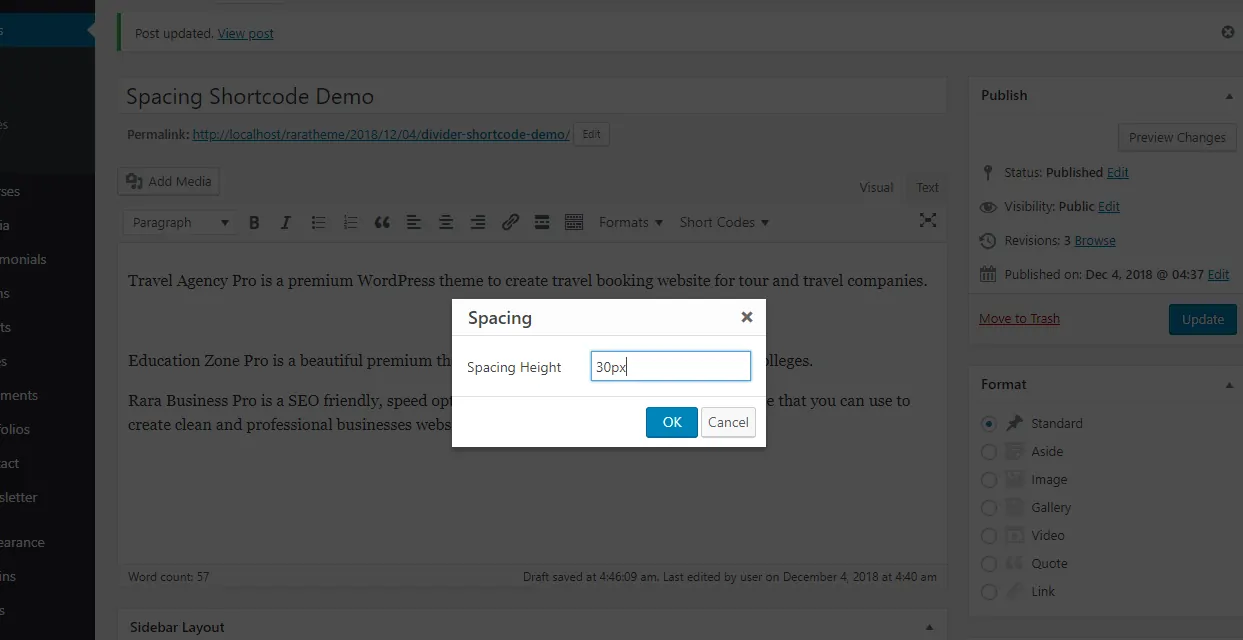
Task: Browse post revisions
Action: point(1095,240)
